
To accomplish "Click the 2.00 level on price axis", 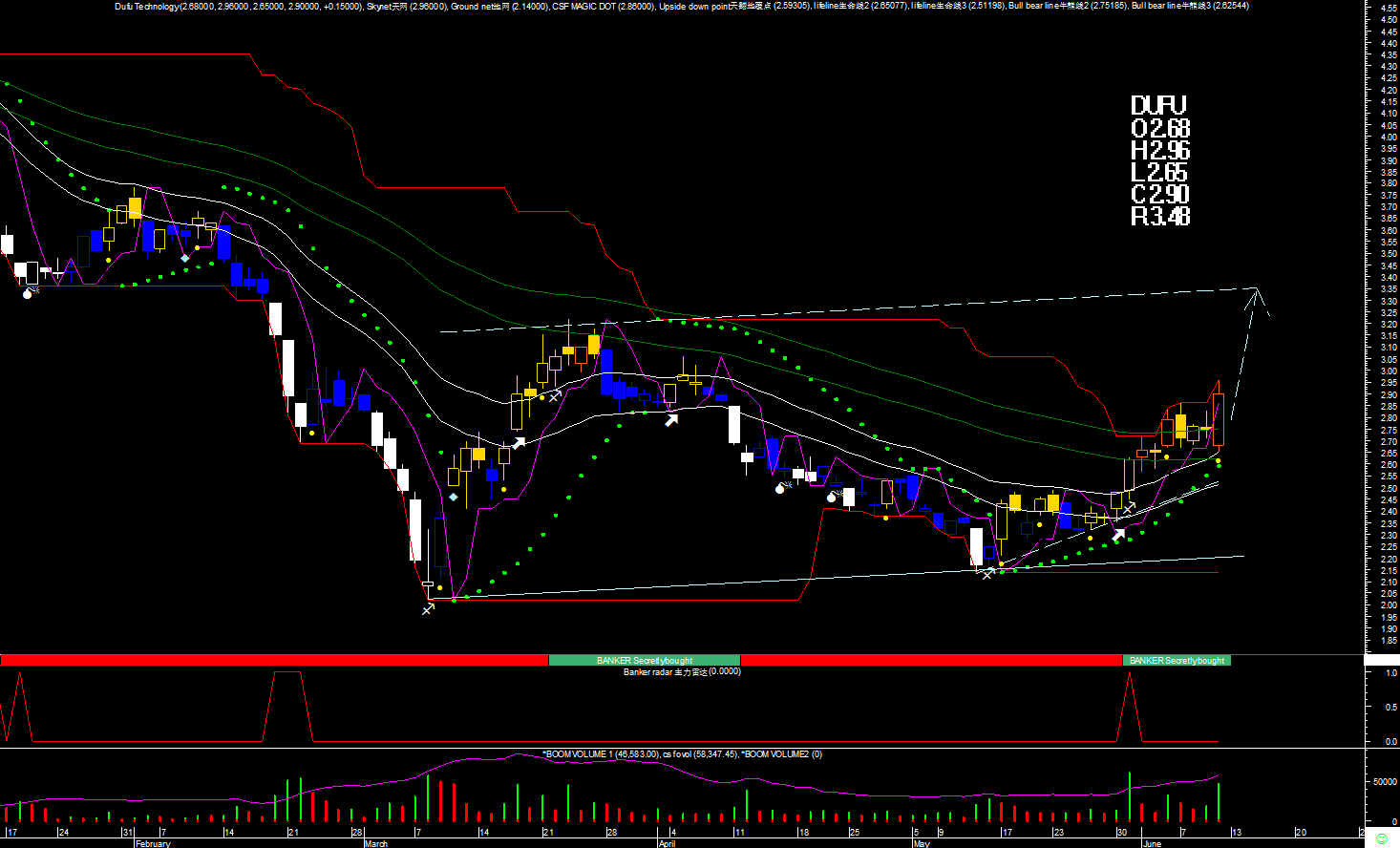I will pyautogui.click(x=1389, y=605).
